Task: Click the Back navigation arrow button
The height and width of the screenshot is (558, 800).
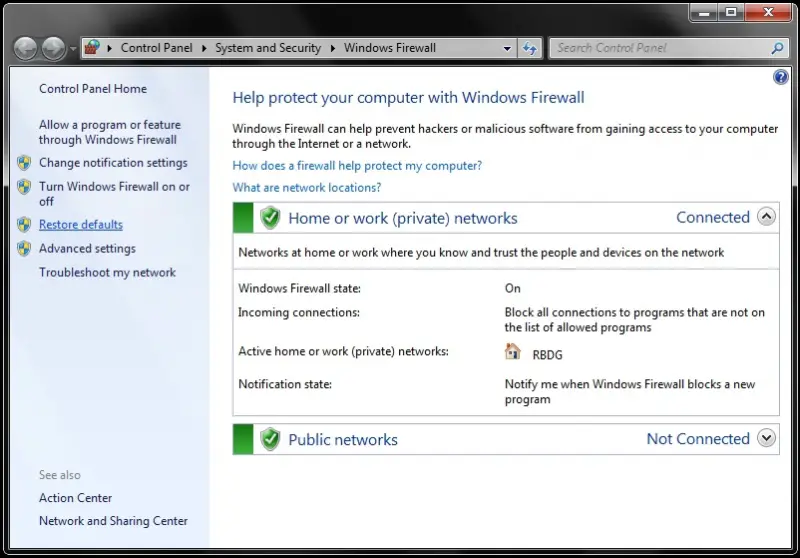Action: [x=25, y=48]
